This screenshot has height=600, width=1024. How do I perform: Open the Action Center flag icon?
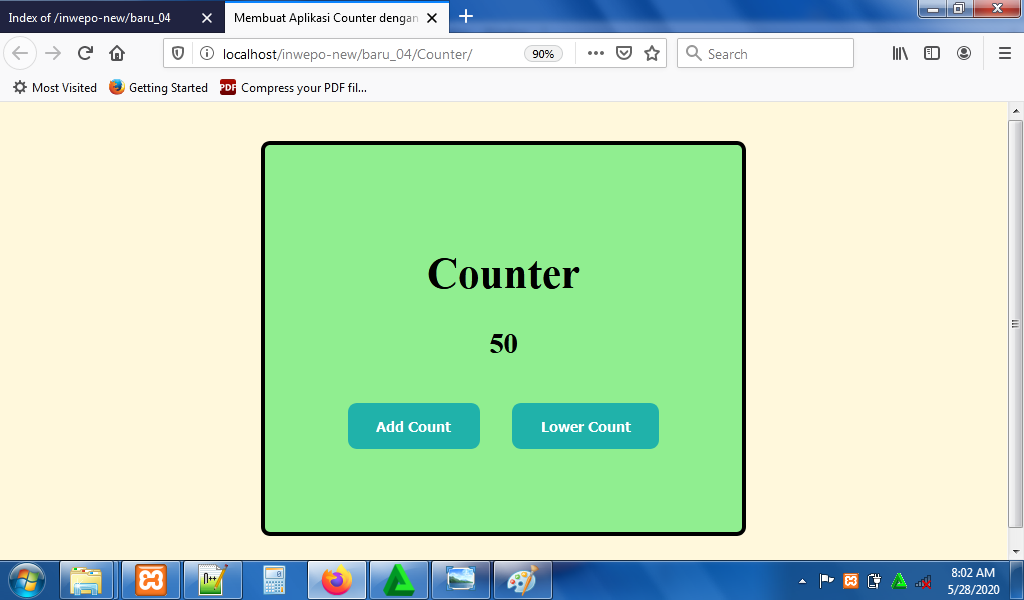coord(826,580)
